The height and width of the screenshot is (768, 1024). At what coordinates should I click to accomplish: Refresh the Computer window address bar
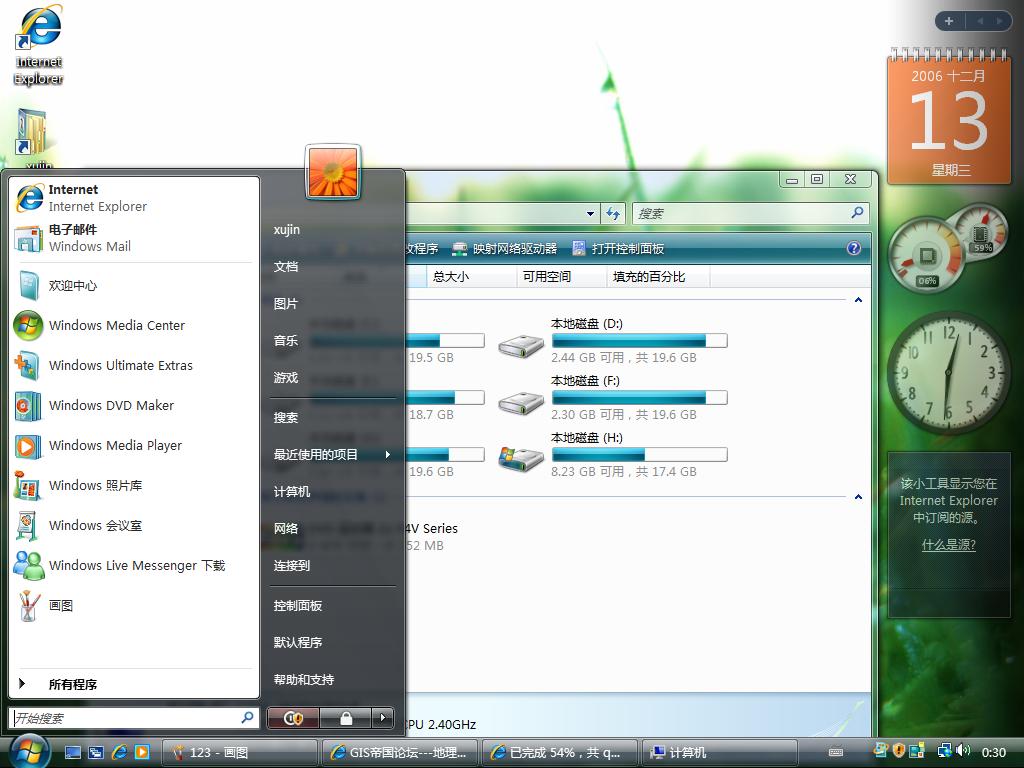[613, 214]
